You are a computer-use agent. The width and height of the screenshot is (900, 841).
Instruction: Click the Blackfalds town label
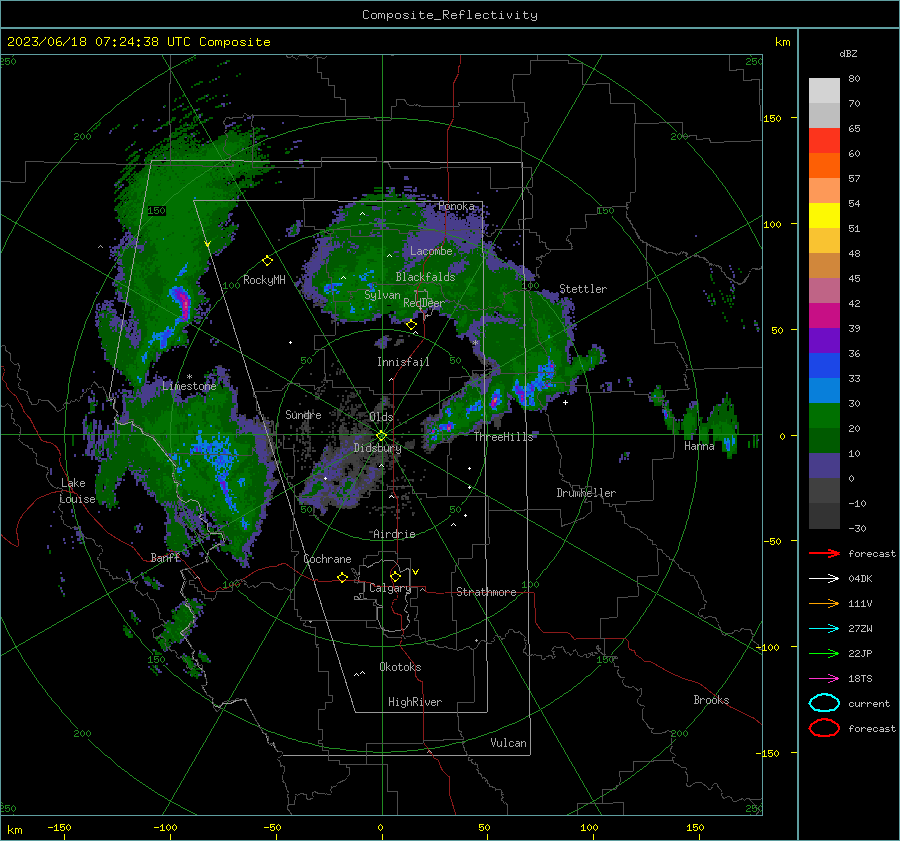tap(425, 277)
